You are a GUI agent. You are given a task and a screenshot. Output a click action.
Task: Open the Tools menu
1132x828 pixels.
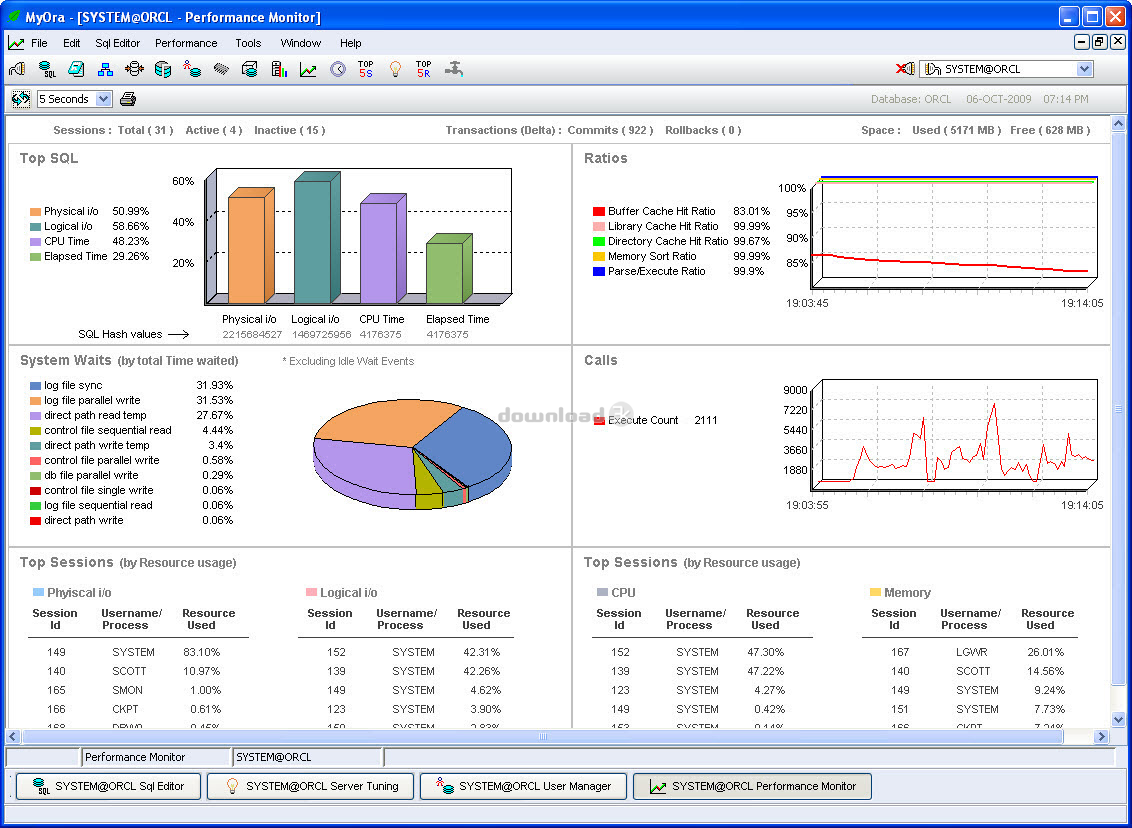248,43
